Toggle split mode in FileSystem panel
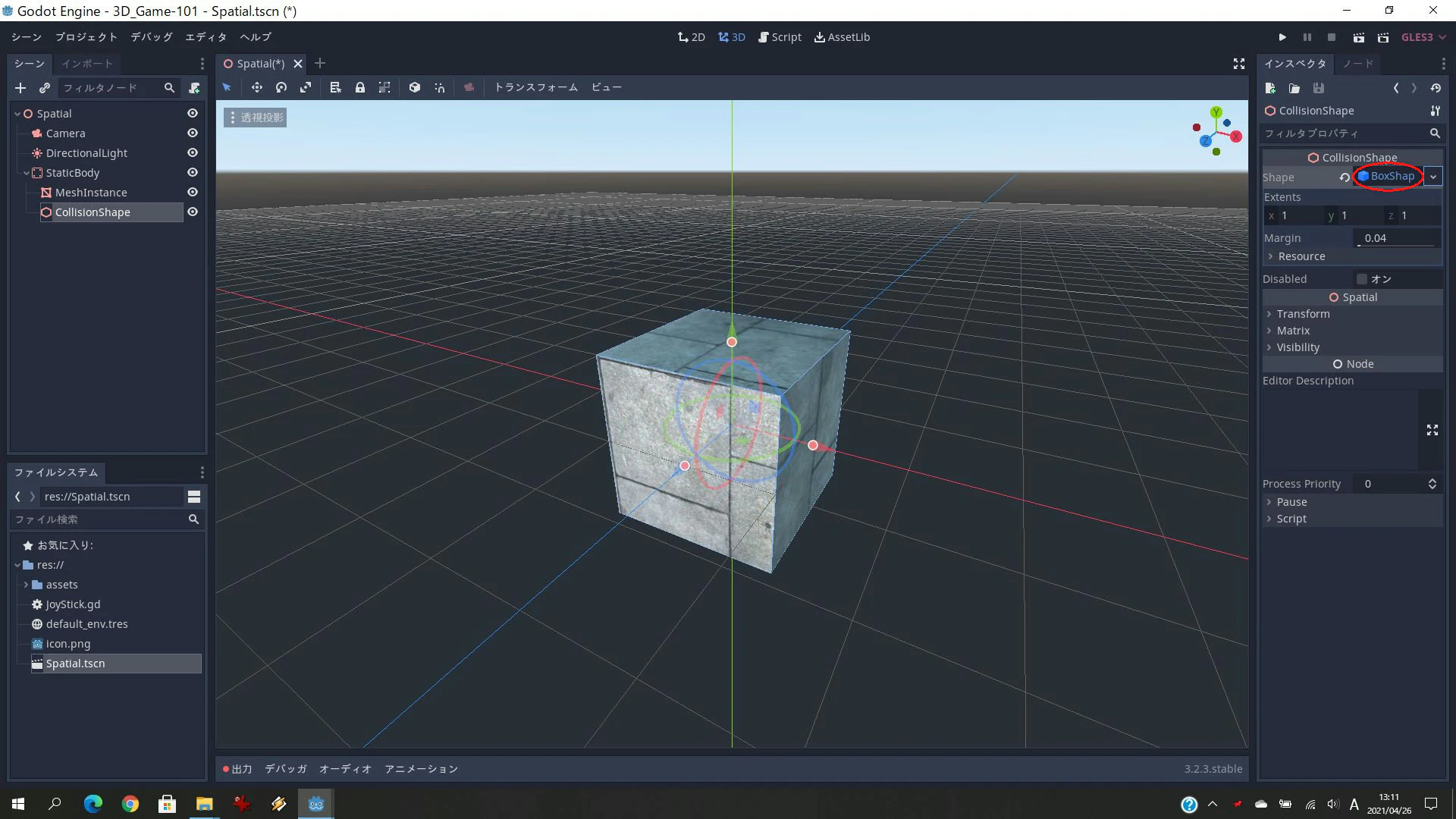The height and width of the screenshot is (819, 1456). tap(194, 497)
